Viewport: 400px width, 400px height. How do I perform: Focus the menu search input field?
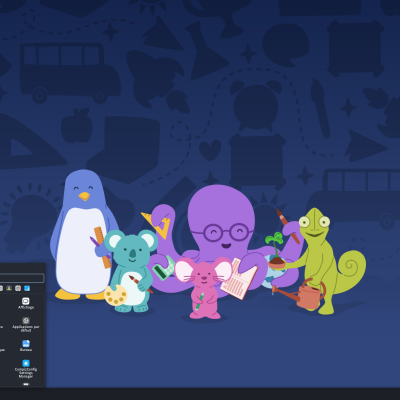coord(22,278)
